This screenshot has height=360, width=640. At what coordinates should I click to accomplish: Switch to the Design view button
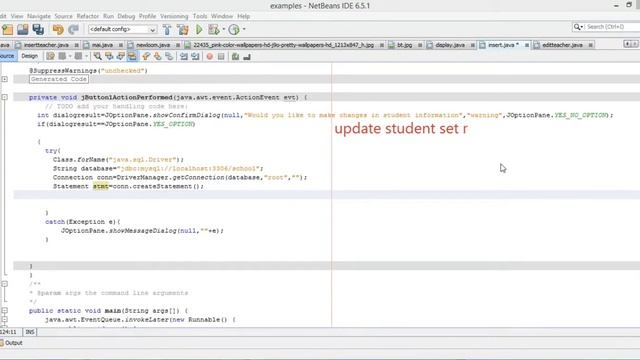tap(29, 56)
